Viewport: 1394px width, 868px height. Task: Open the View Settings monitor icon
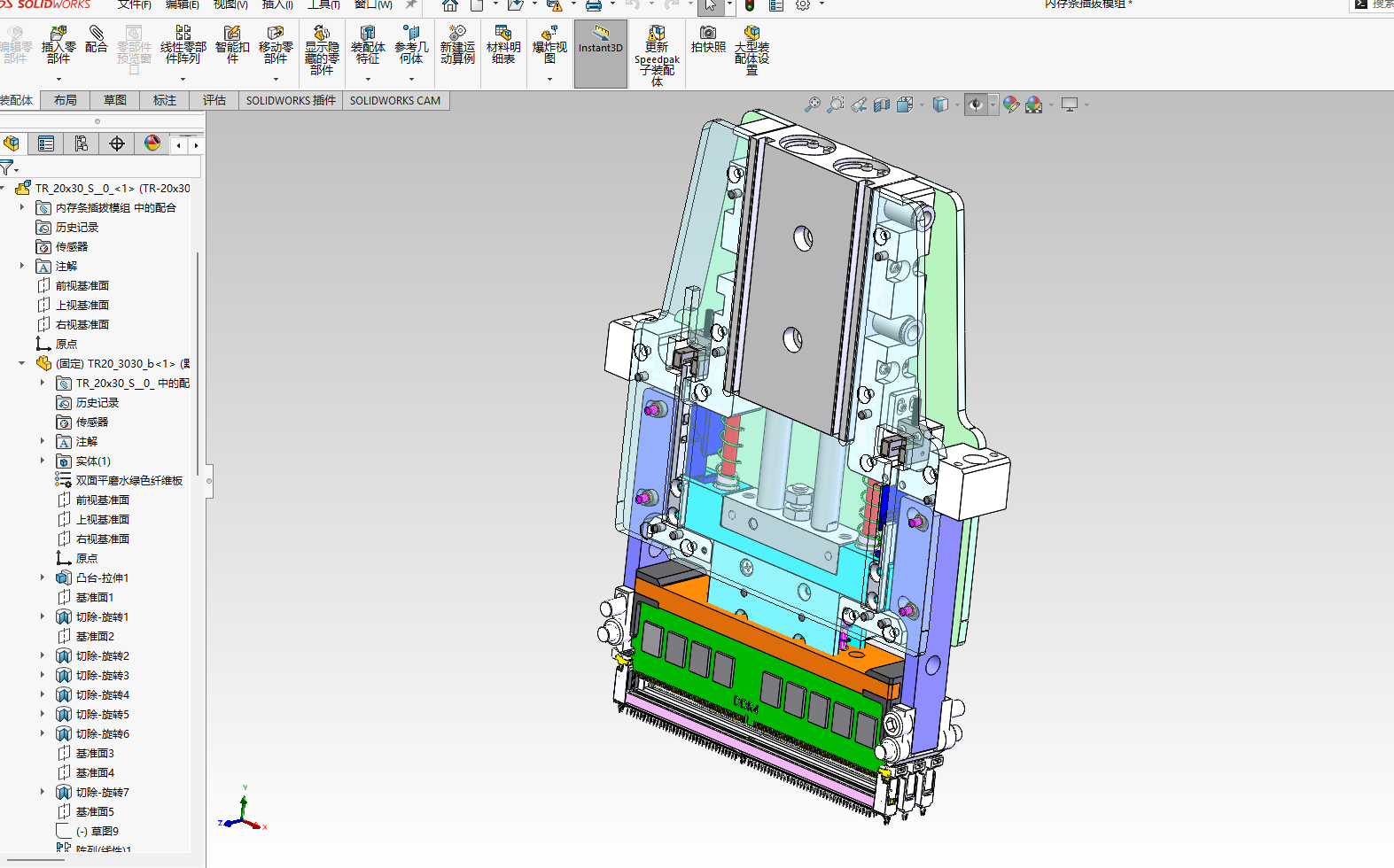(1070, 105)
